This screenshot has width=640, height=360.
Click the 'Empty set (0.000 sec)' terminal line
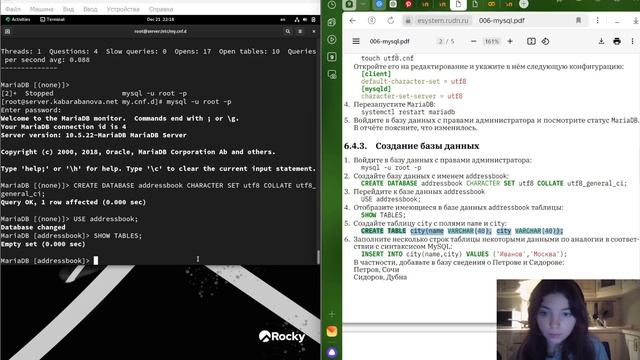pos(43,244)
